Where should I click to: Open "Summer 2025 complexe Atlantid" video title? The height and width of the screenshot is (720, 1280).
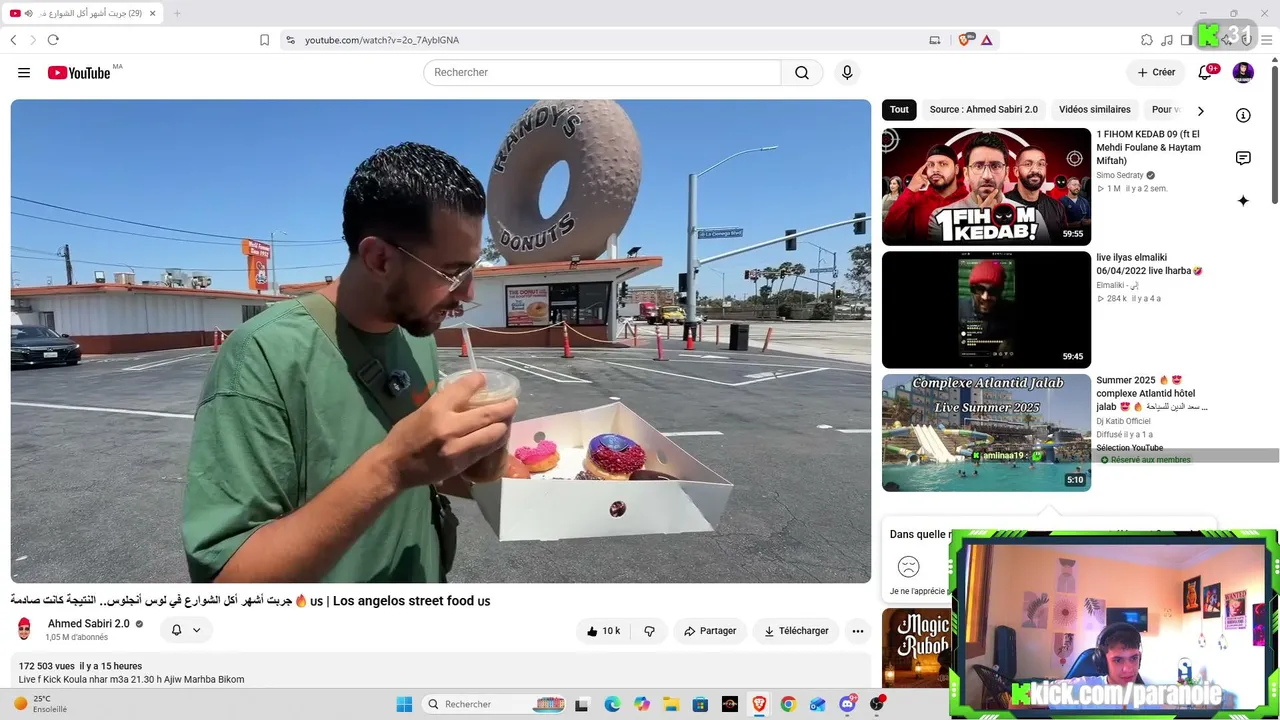click(x=1152, y=393)
